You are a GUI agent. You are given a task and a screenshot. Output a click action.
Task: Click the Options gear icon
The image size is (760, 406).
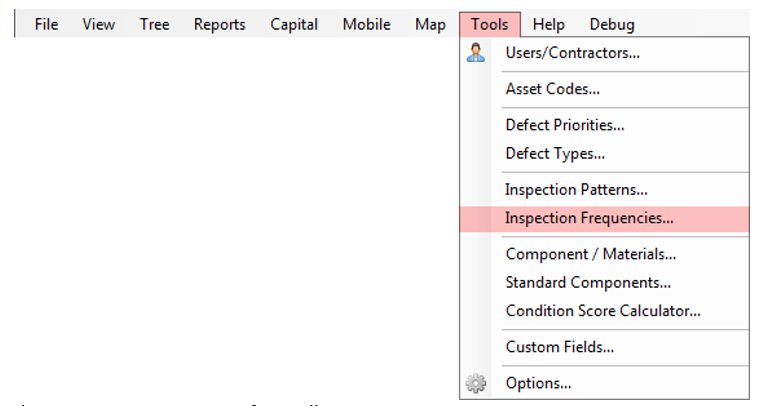(x=476, y=383)
